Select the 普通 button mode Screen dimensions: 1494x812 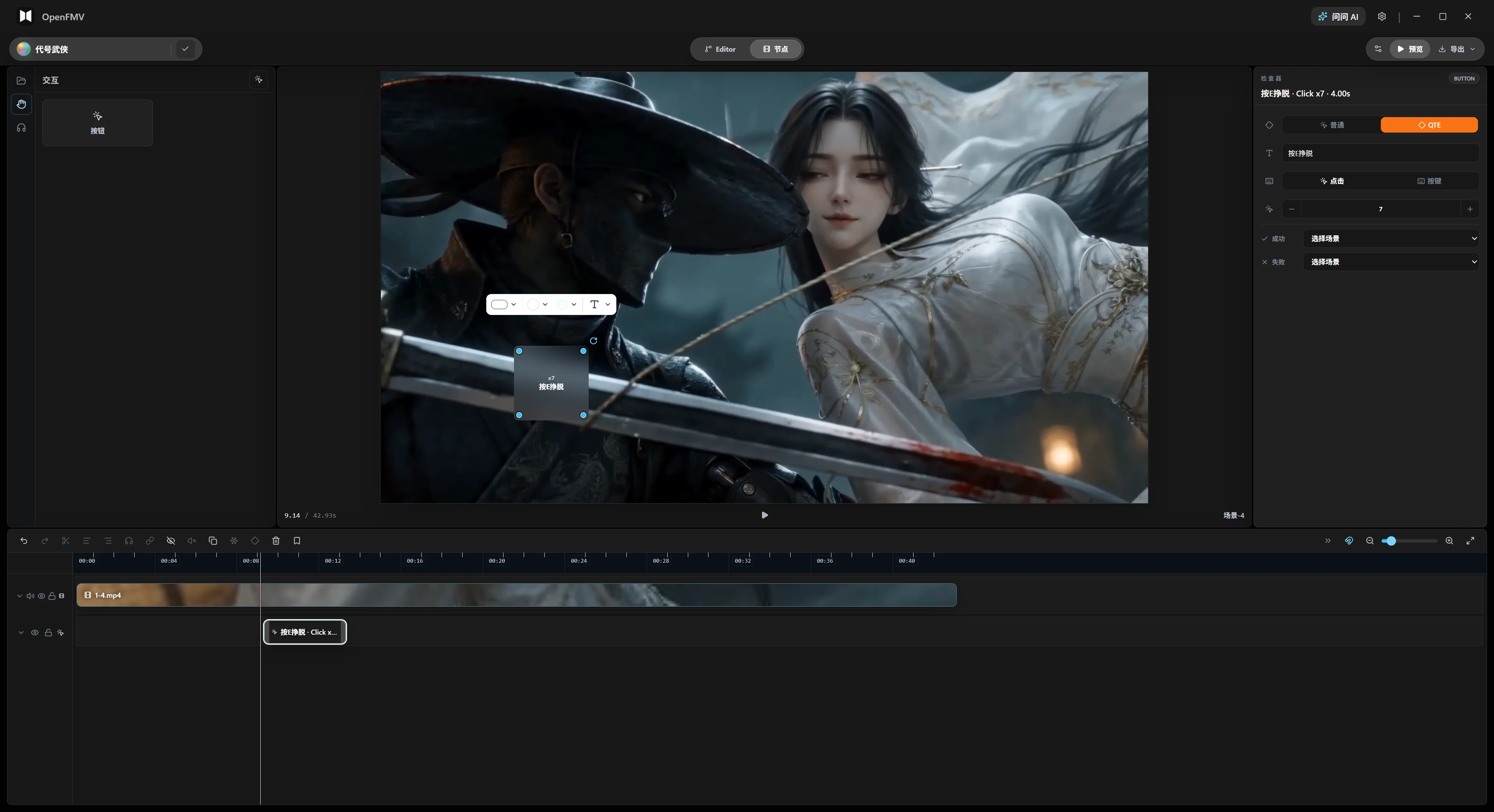[1332, 124]
